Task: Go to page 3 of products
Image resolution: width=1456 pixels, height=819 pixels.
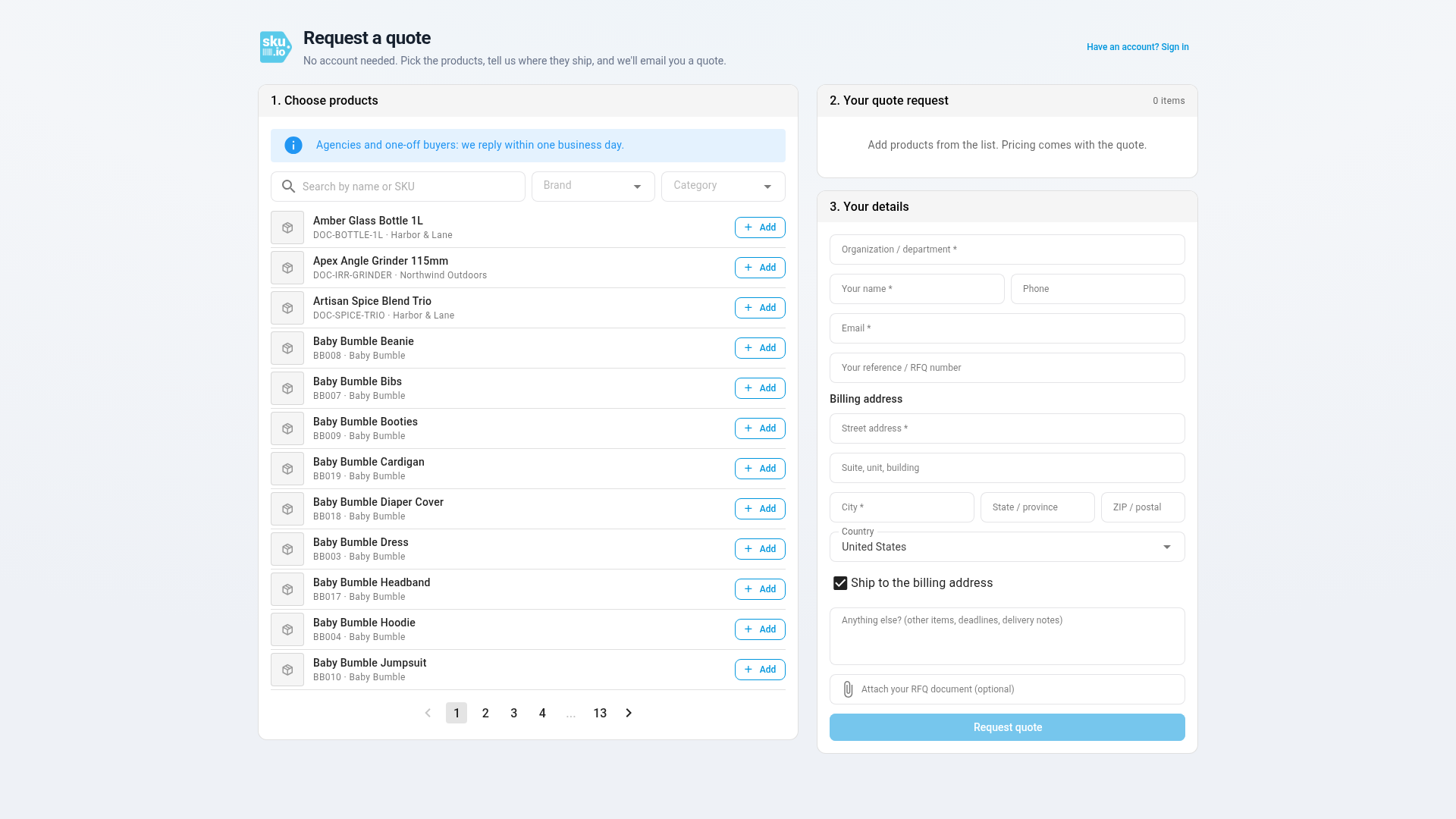Action: [x=514, y=713]
